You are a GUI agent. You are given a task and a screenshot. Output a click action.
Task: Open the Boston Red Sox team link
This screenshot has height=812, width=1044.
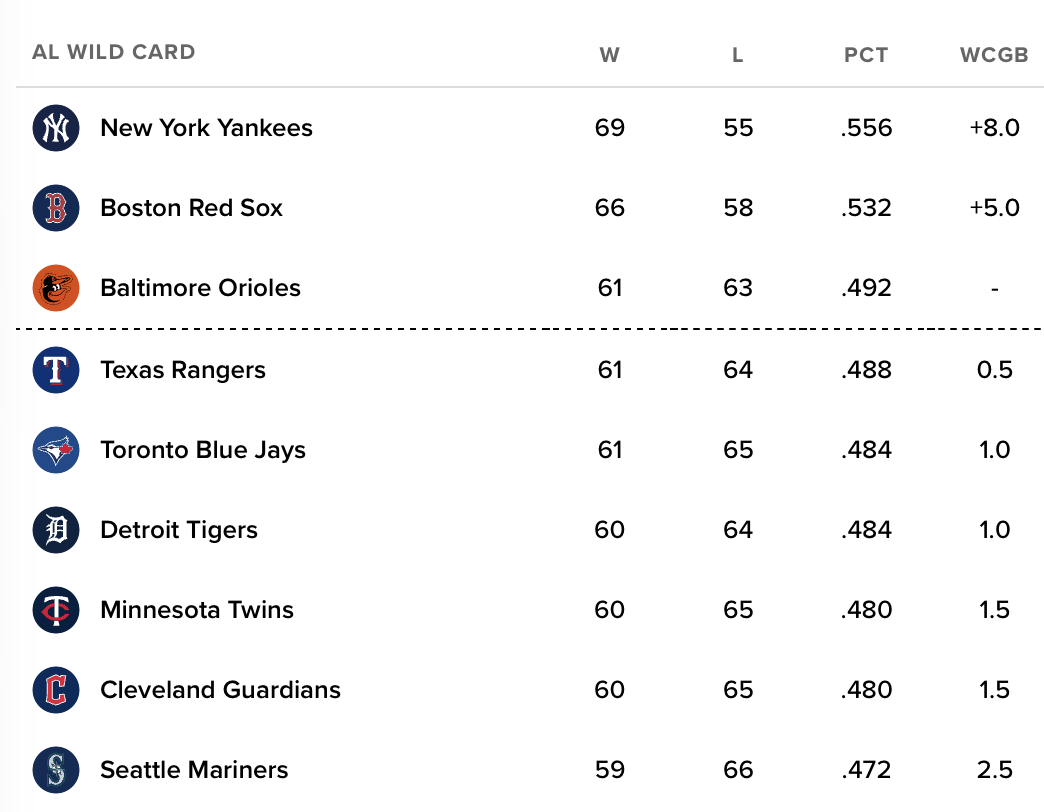[x=192, y=208]
